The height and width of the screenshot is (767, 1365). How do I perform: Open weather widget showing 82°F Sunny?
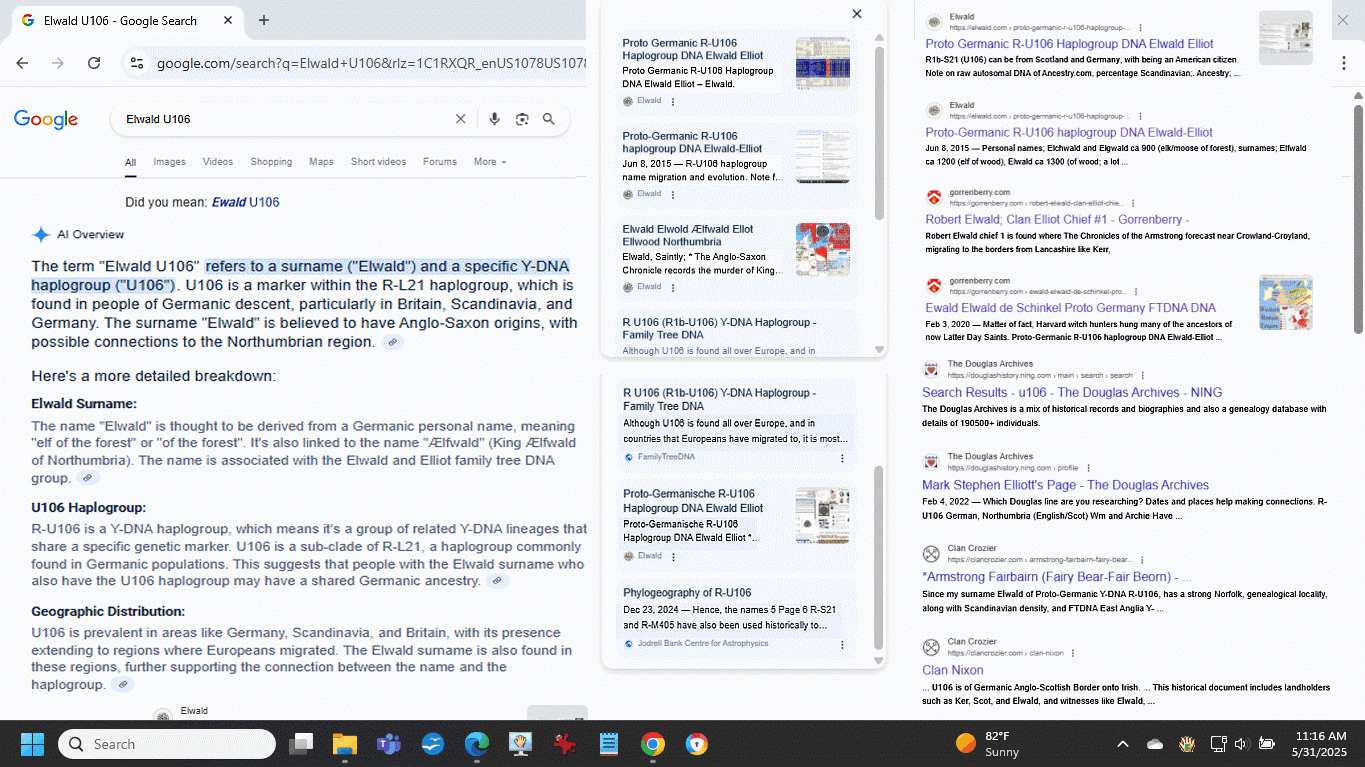(988, 744)
